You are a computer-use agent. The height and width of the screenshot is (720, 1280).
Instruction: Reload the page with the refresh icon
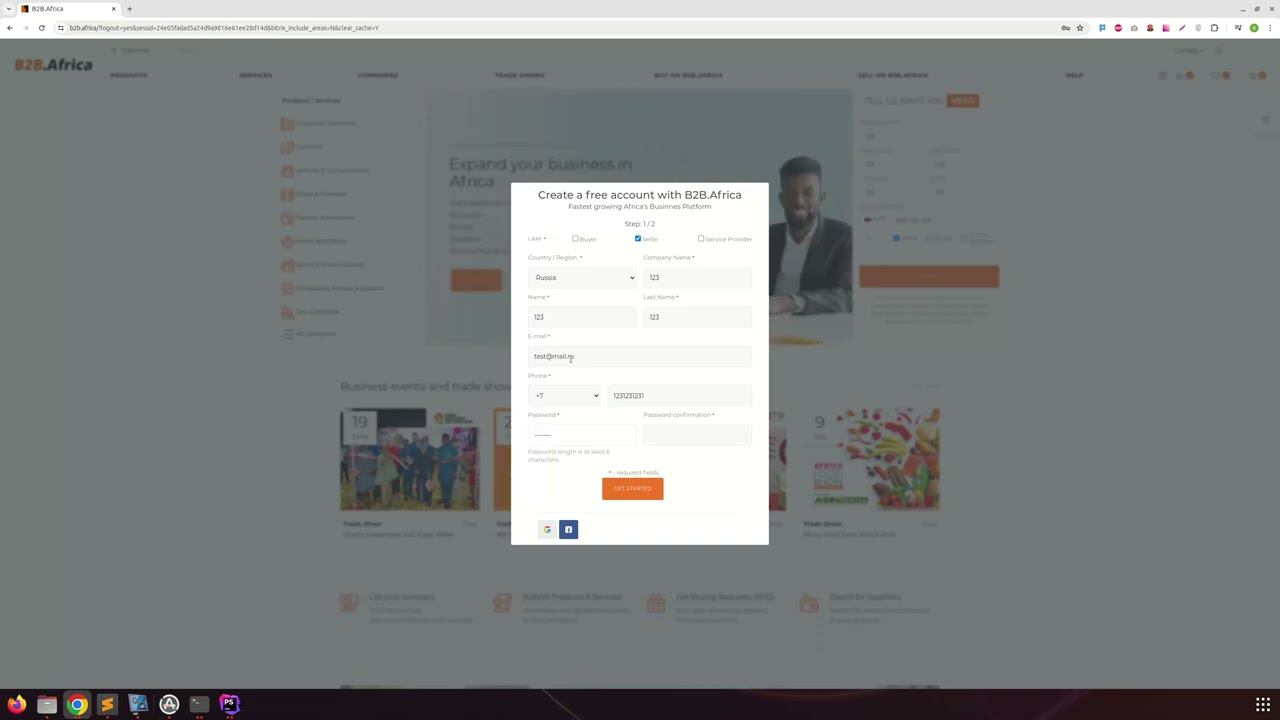(x=41, y=28)
